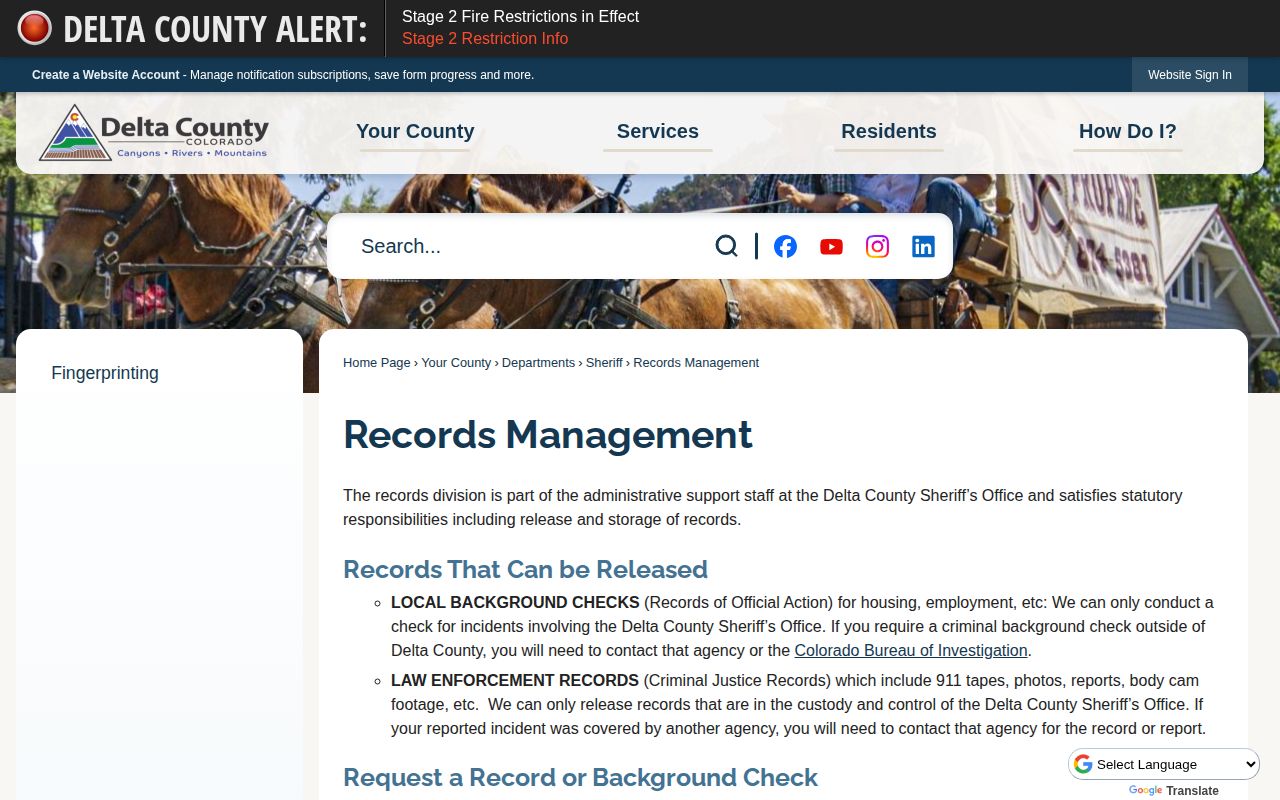1280x800 pixels.
Task: Click the Sheriff breadcrumb link
Action: point(604,363)
